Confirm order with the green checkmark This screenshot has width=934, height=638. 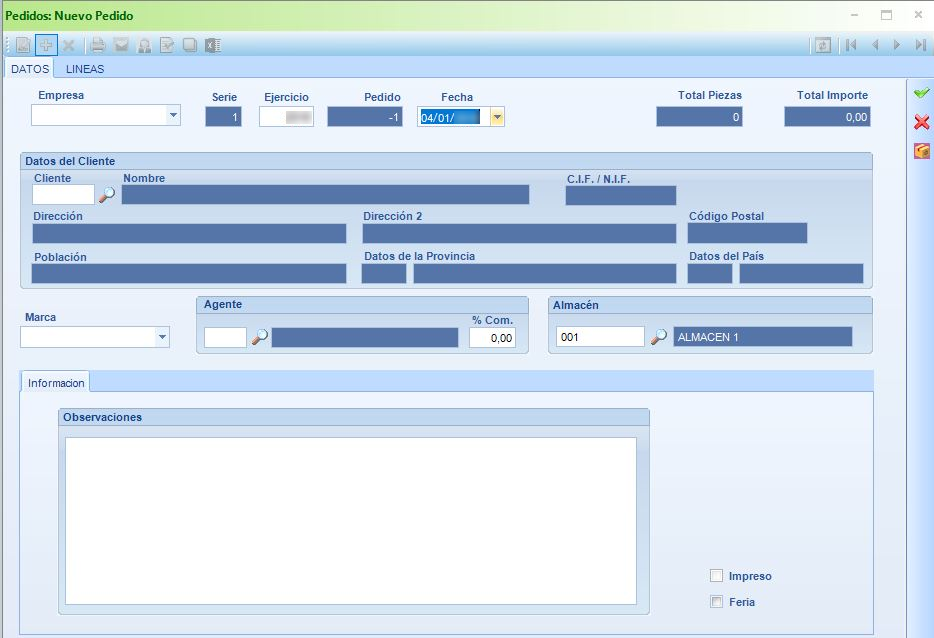[x=921, y=94]
